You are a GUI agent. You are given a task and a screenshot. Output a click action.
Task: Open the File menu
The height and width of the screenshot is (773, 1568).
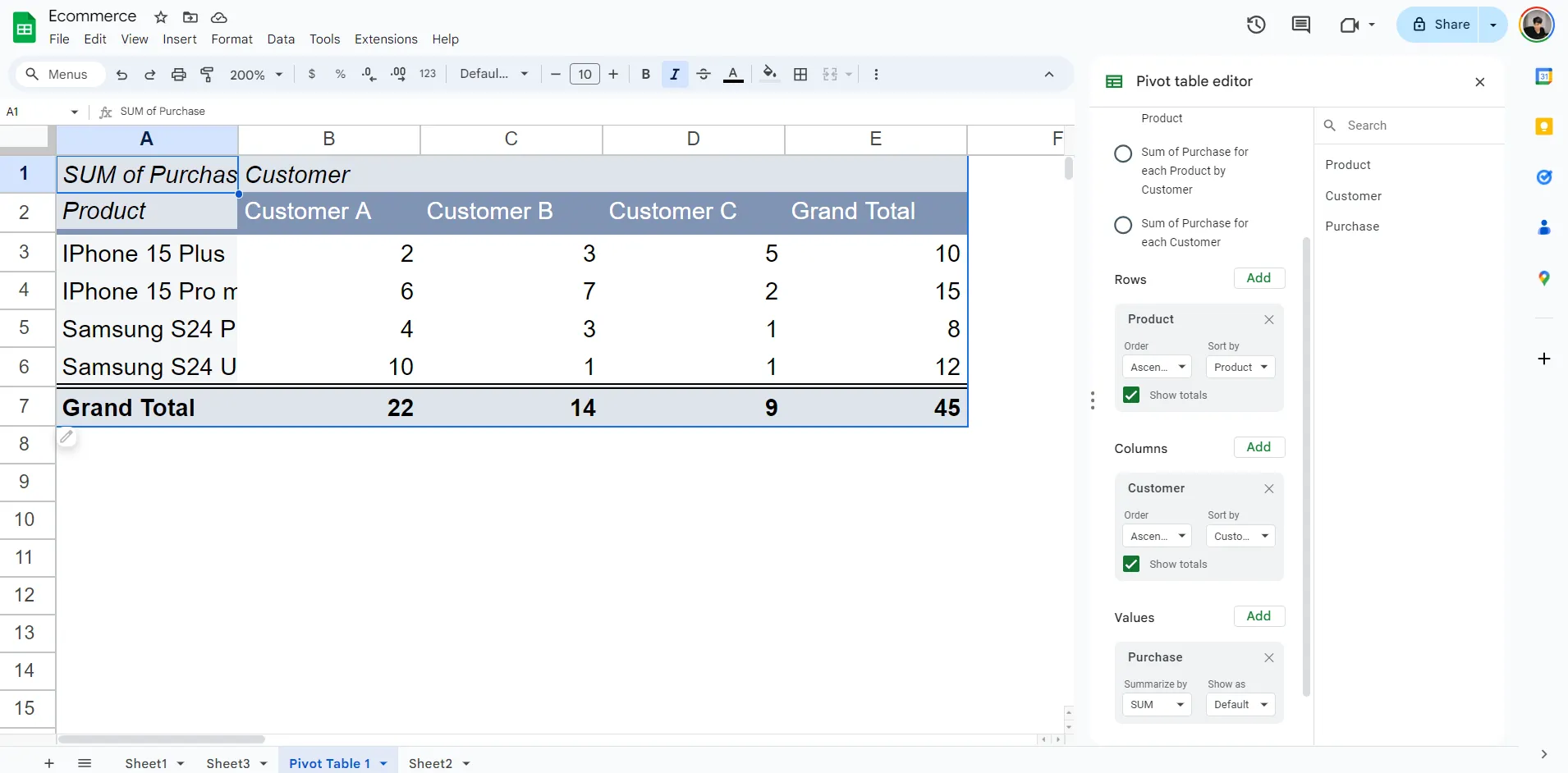click(x=59, y=39)
